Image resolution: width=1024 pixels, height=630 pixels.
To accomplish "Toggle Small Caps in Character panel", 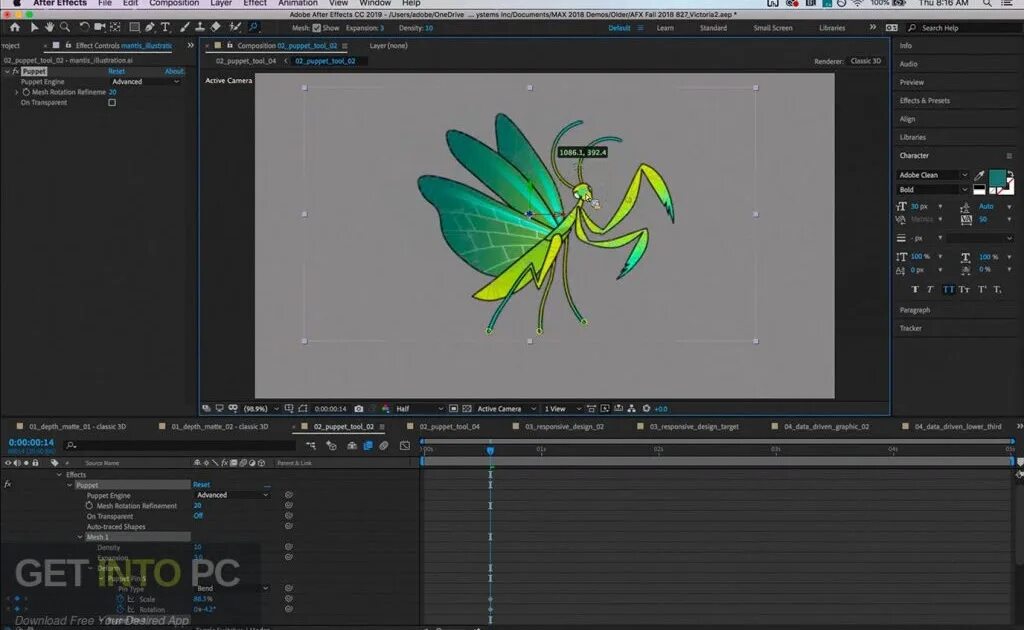I will [x=965, y=289].
